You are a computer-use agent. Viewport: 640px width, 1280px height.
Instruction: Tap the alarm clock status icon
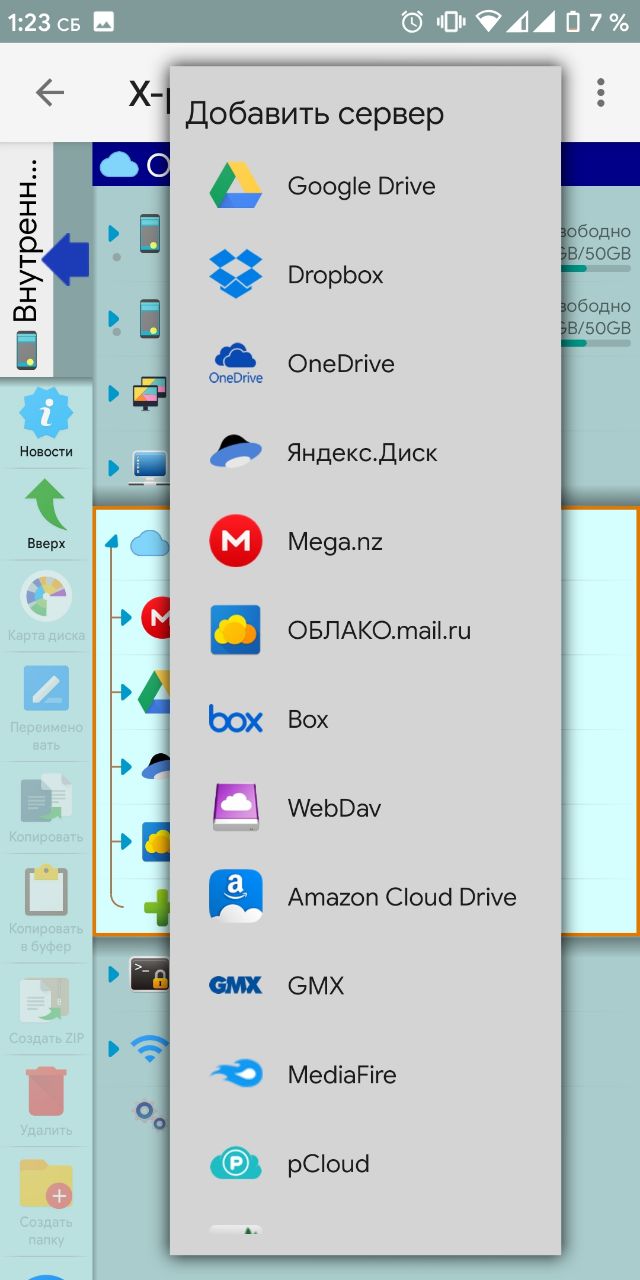(x=411, y=21)
